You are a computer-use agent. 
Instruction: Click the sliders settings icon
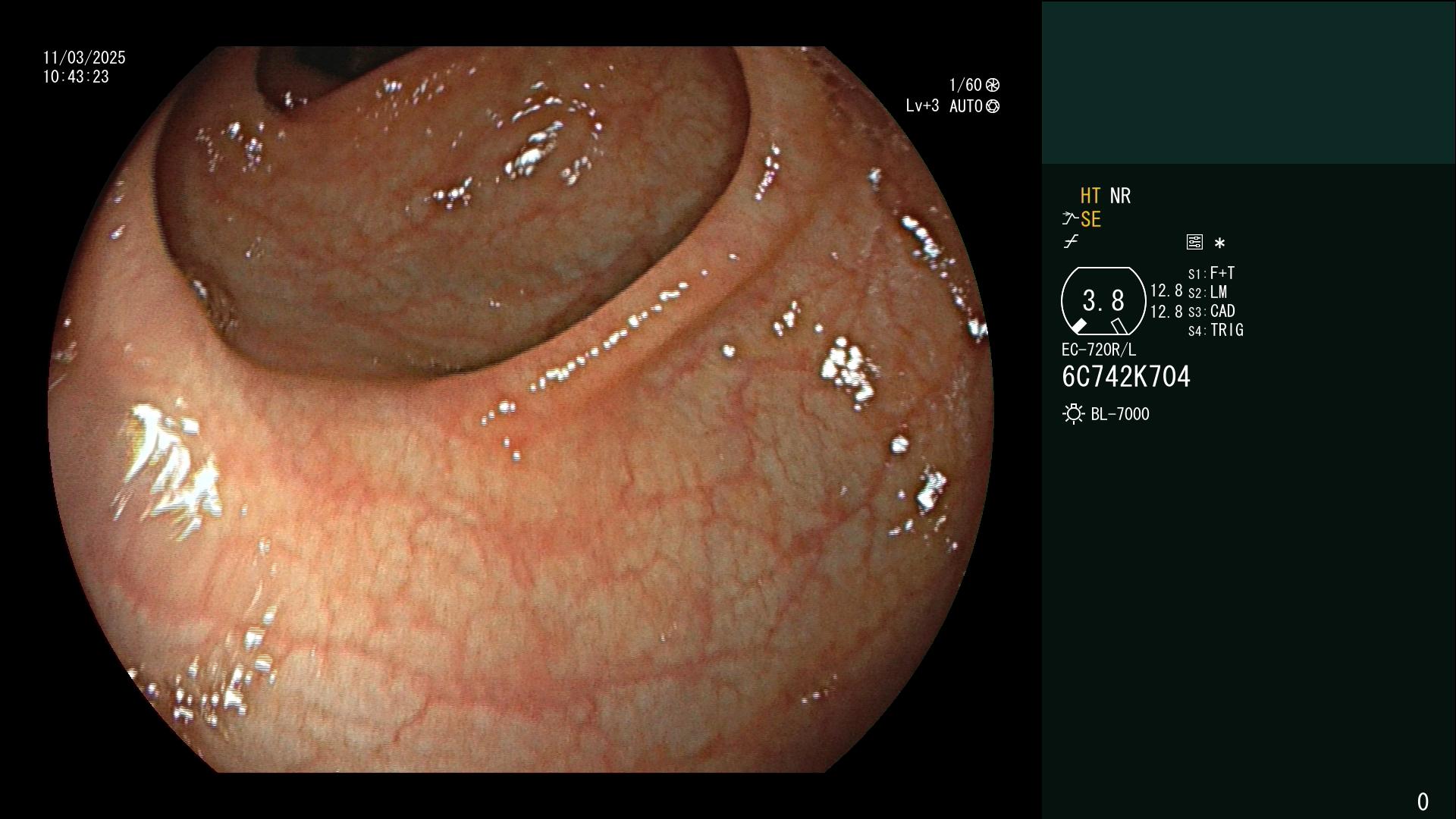[1194, 242]
